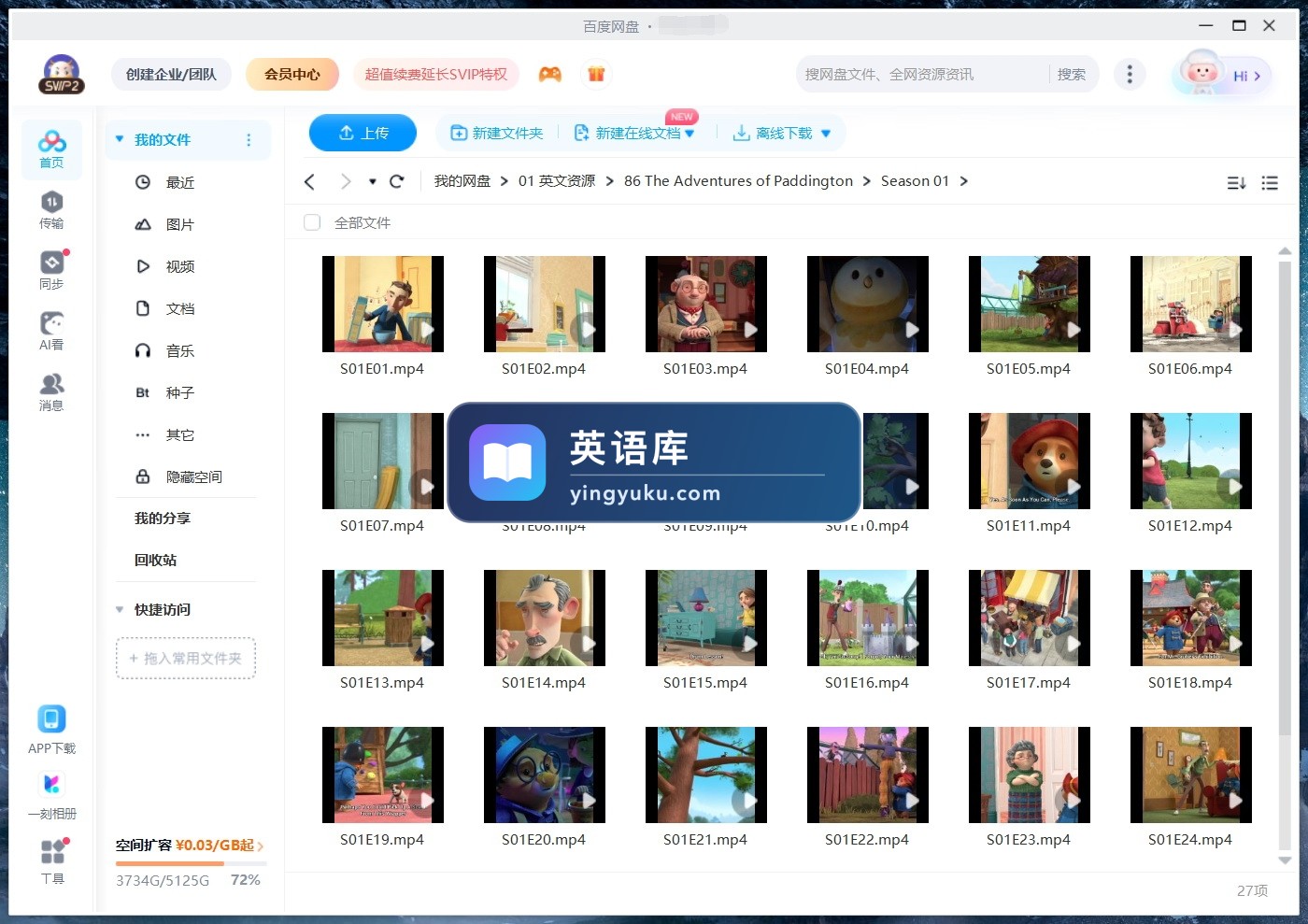The height and width of the screenshot is (924, 1308).
Task: Click the SVIP2 user avatar
Action: point(62,74)
